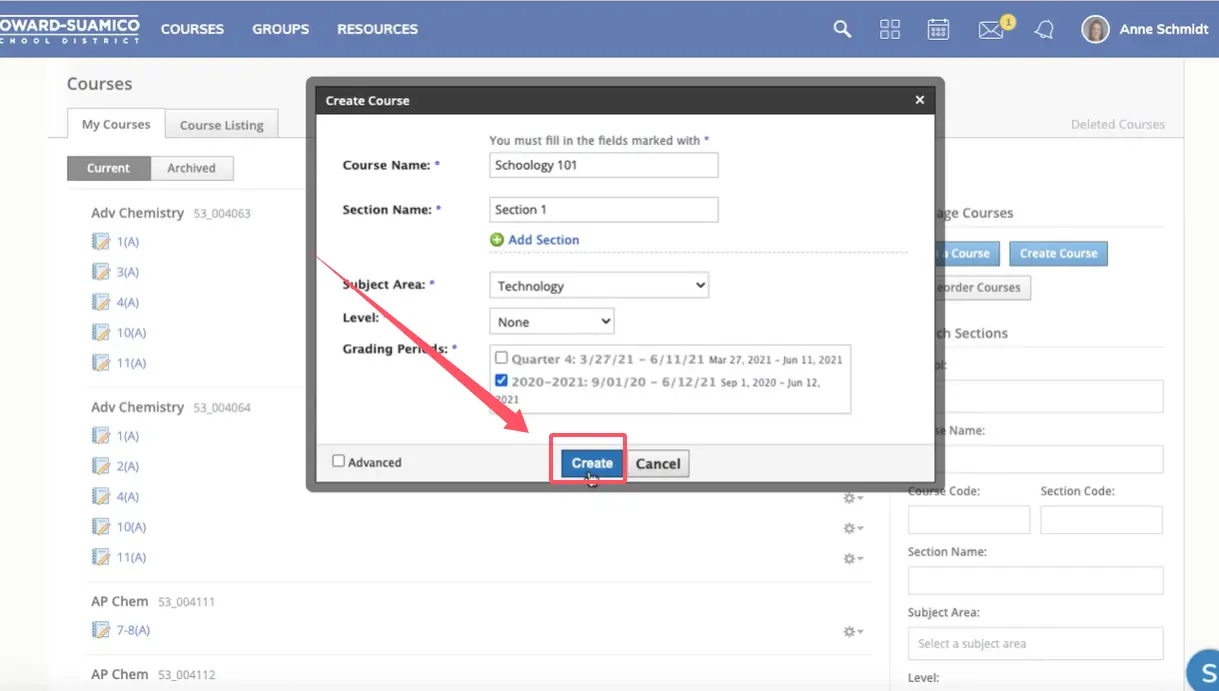Click the green Add Section plus icon
Viewport: 1219px width, 691px height.
coord(497,240)
